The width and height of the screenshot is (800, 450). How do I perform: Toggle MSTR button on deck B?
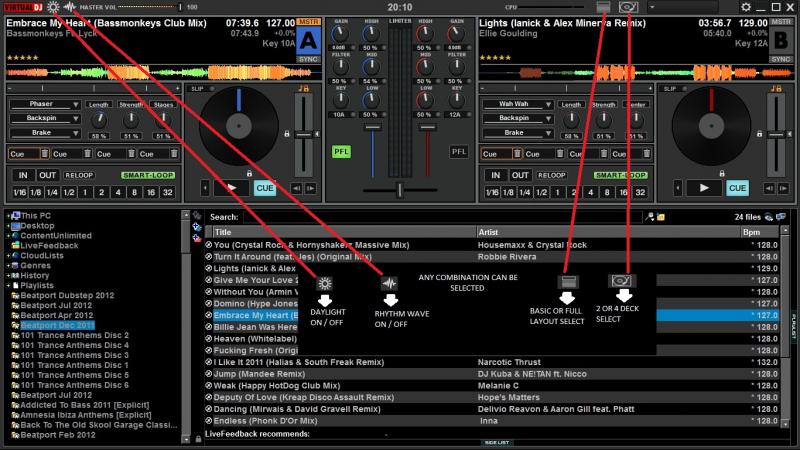pyautogui.click(x=781, y=22)
